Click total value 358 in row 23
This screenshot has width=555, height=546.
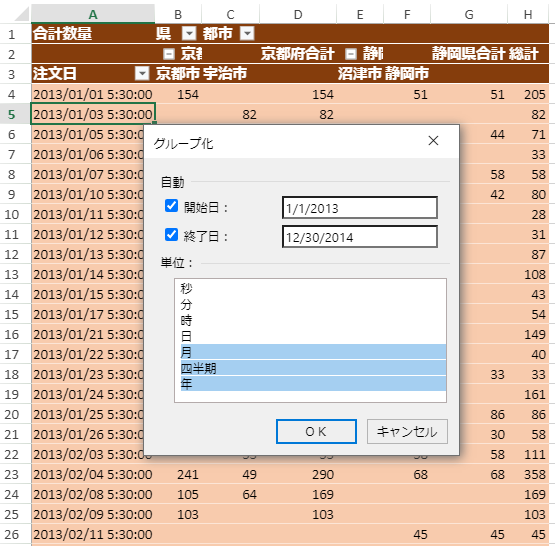(x=528, y=474)
